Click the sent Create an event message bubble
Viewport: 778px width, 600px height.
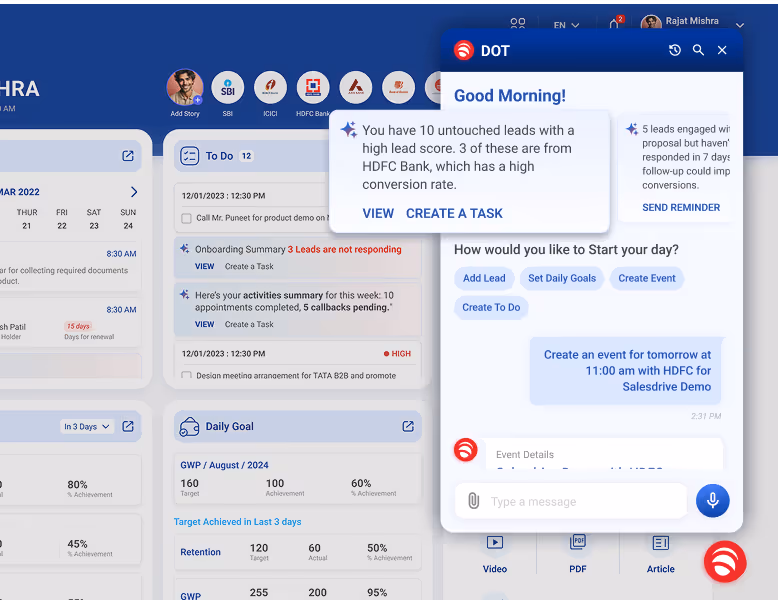coord(625,371)
